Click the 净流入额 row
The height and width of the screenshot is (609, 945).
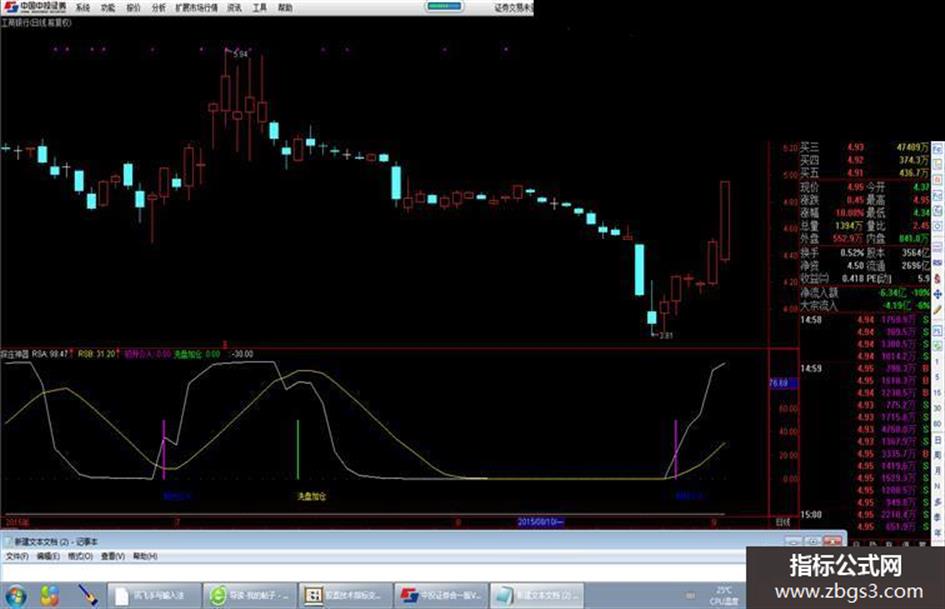click(864, 292)
